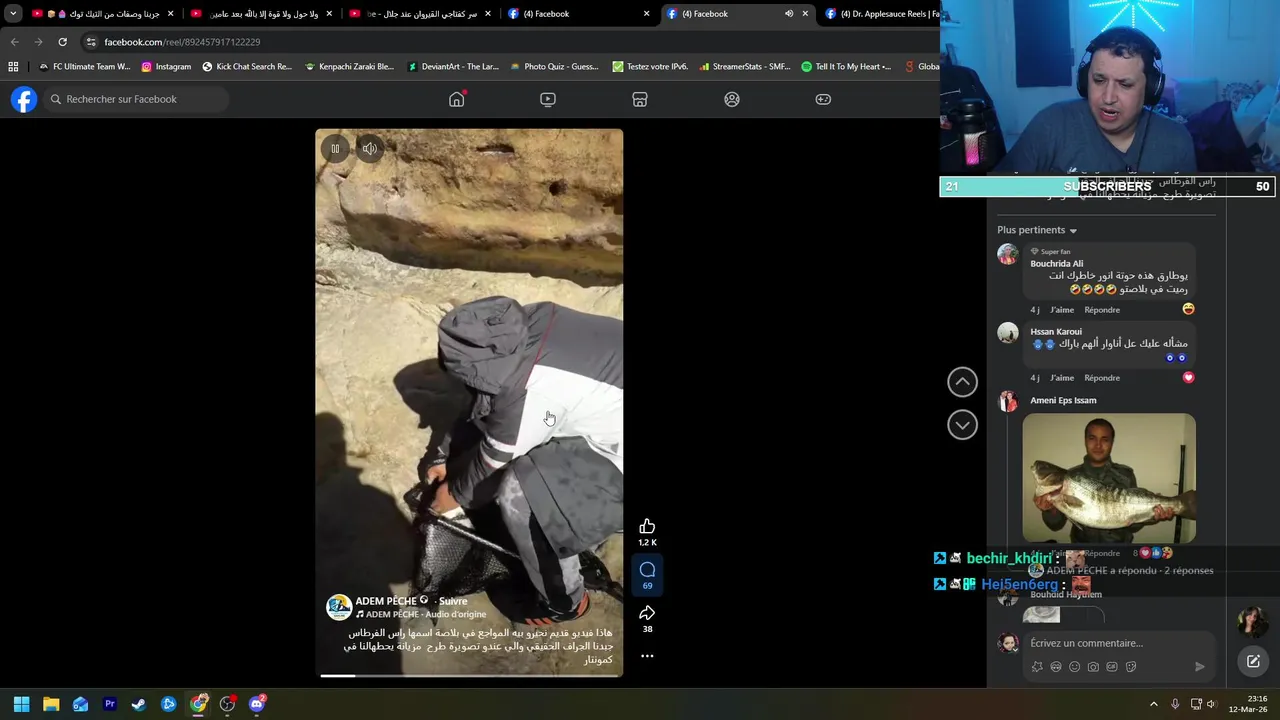1280x720 pixels.
Task: Go to the previous reel with up chevron
Action: [962, 381]
